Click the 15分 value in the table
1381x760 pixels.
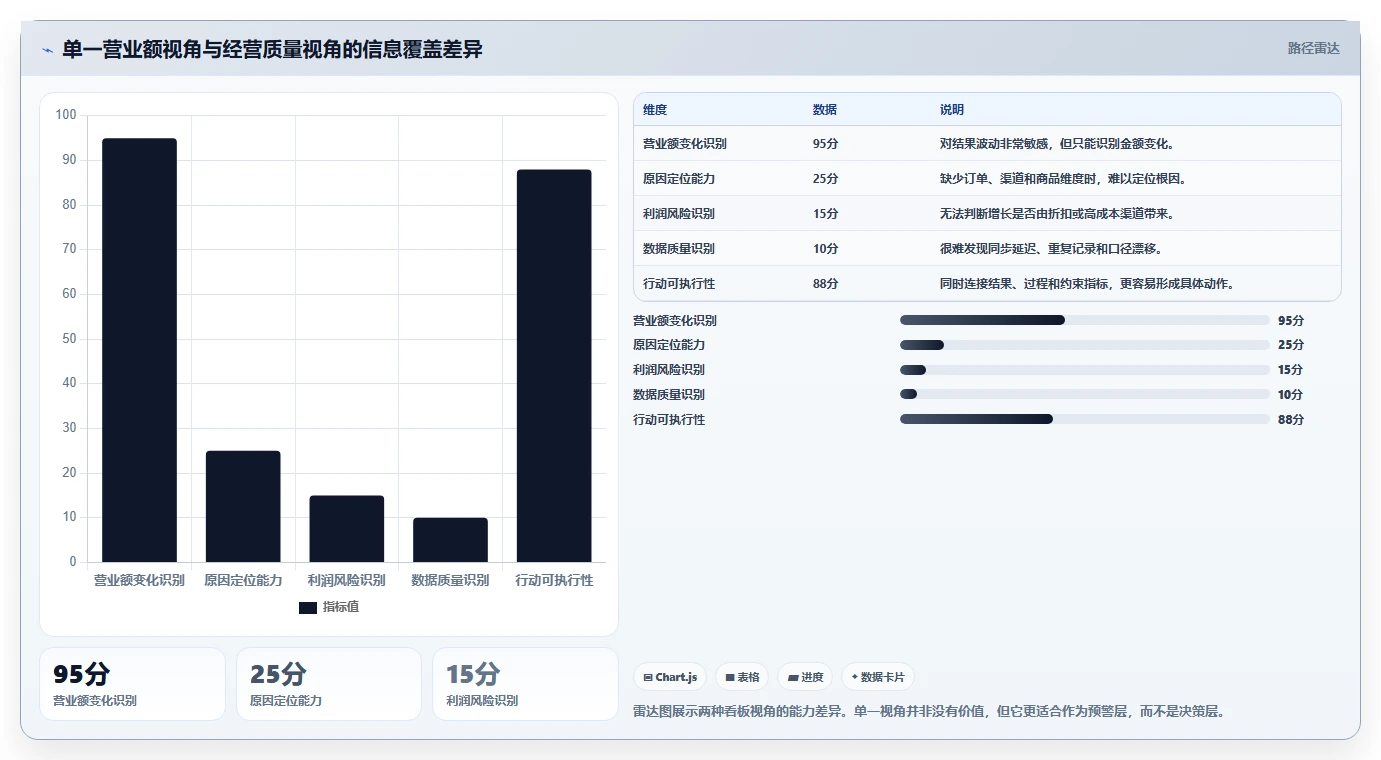(x=825, y=214)
